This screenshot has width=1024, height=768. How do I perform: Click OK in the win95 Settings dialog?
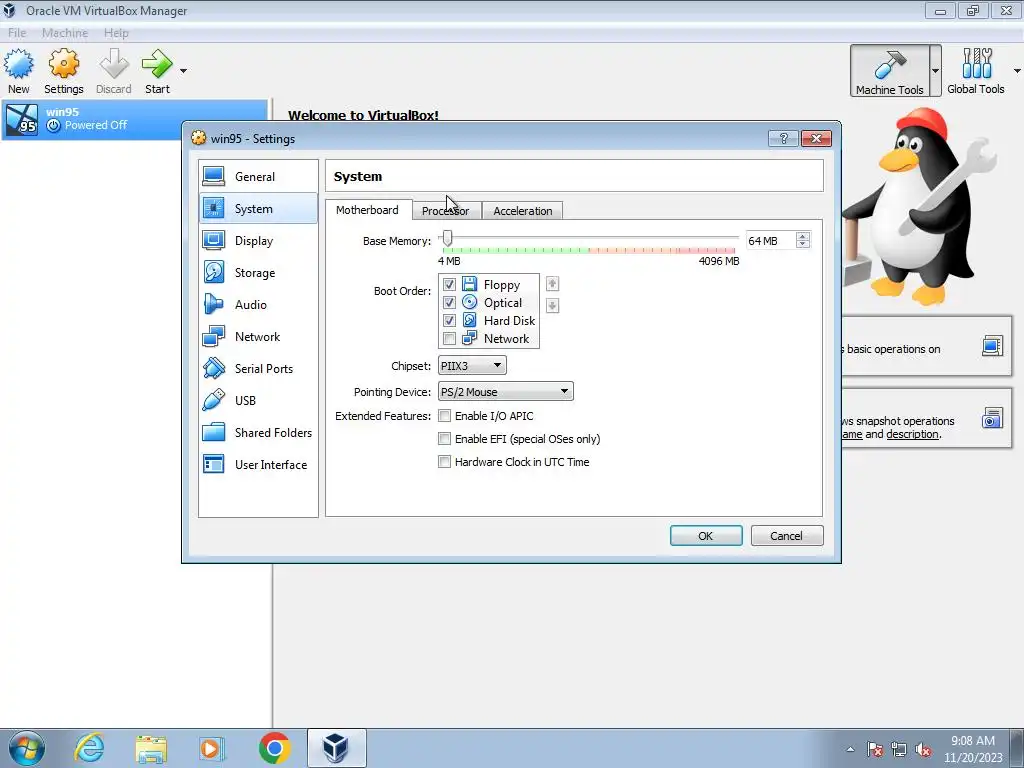tap(706, 536)
